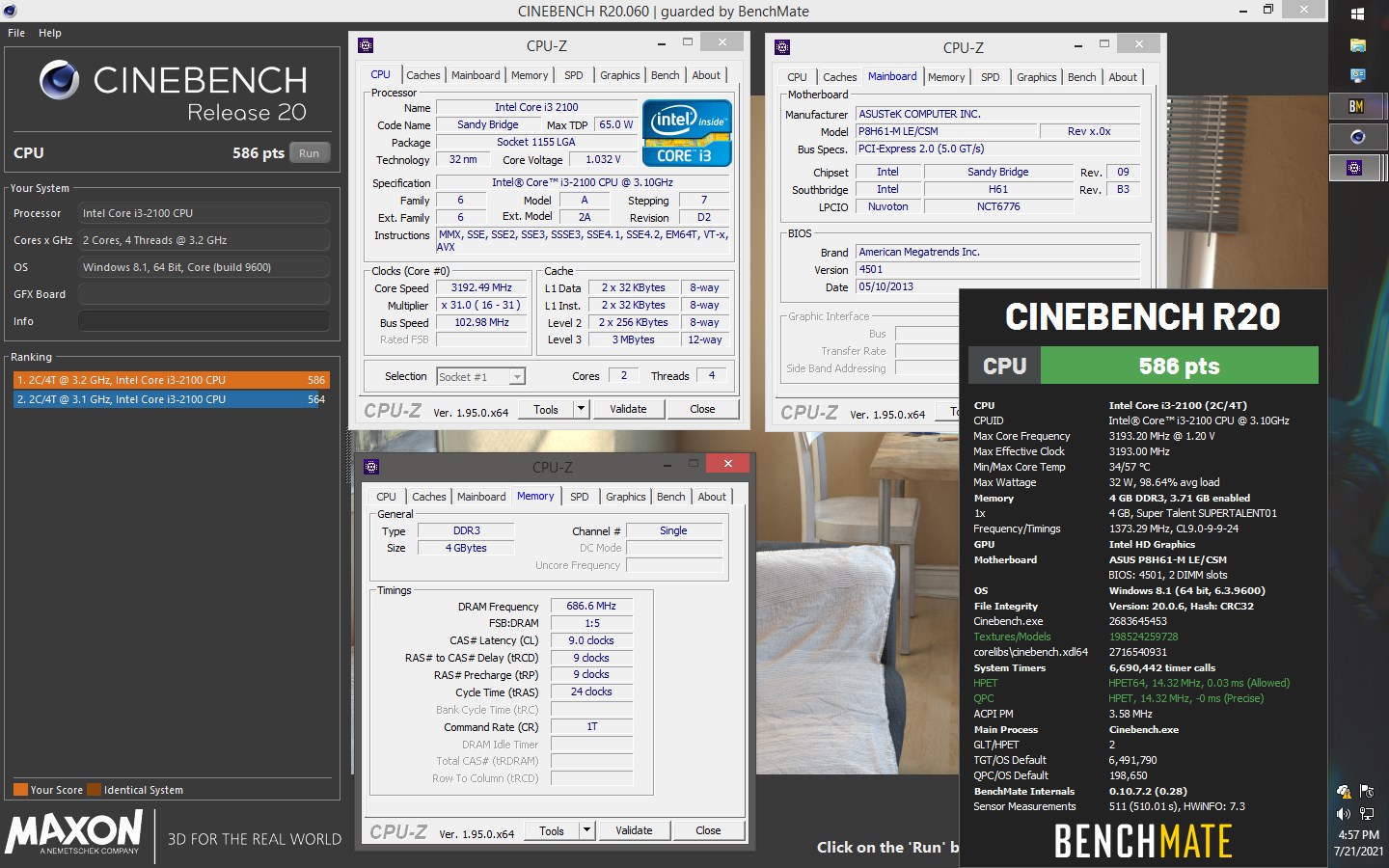Click Validate in the Memory window
The width and height of the screenshot is (1389, 868).
point(634,830)
